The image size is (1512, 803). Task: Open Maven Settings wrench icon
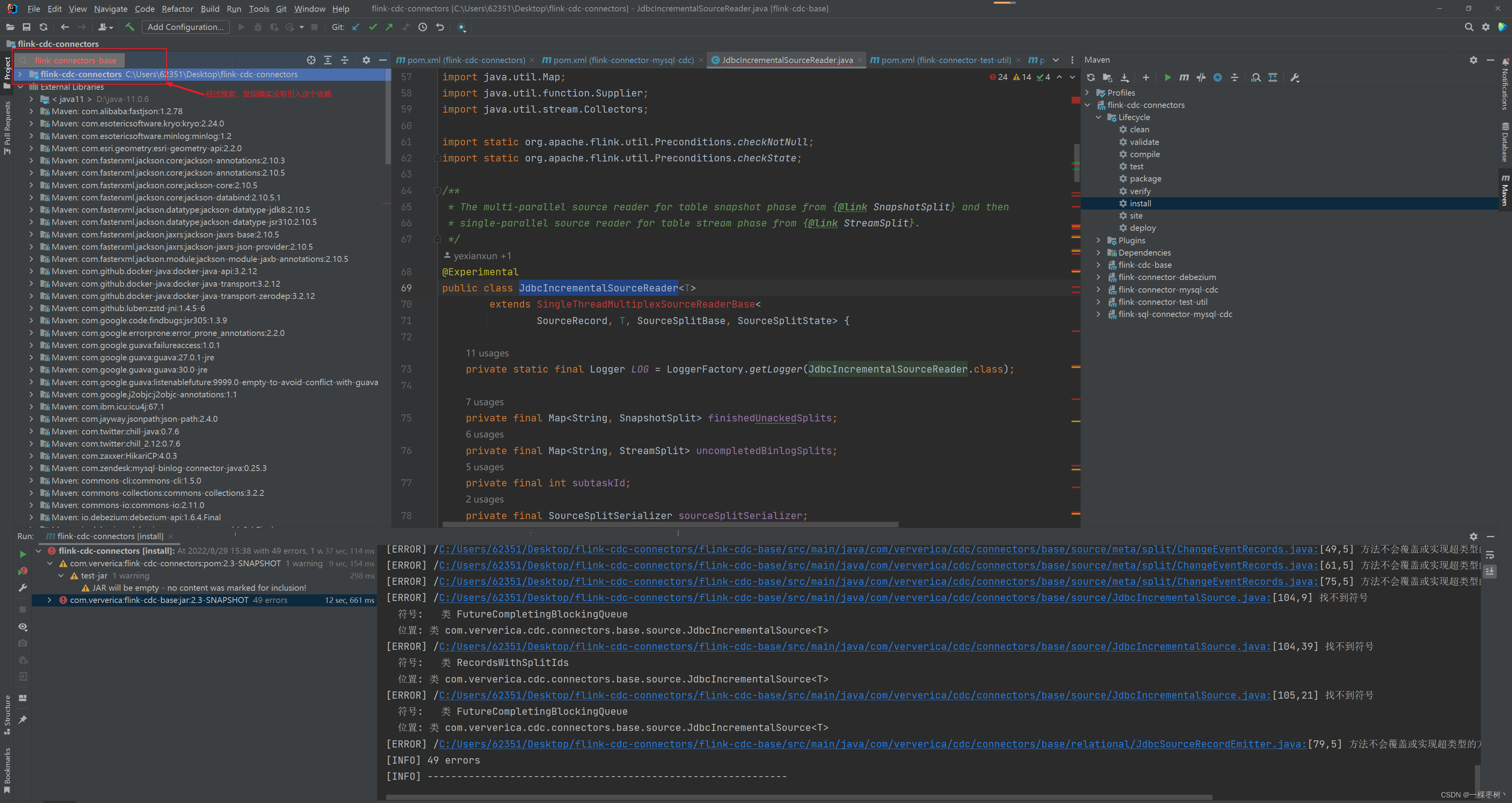1295,78
